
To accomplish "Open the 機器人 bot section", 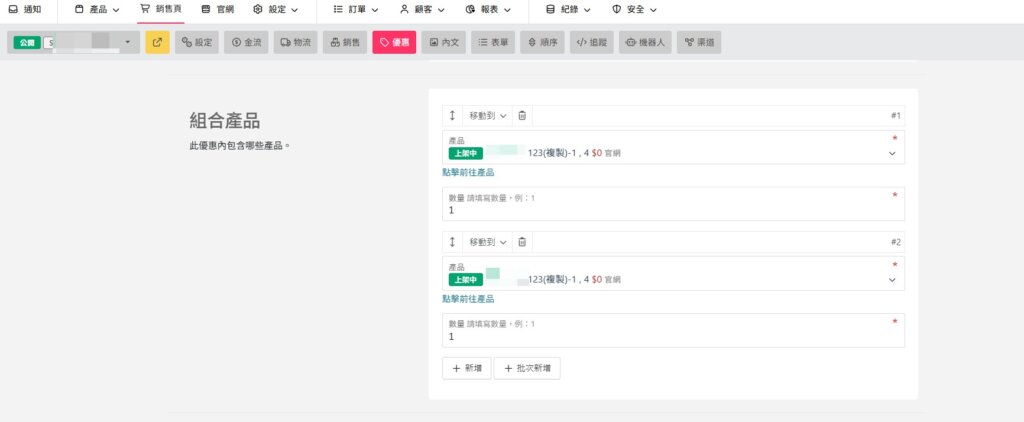I will click(644, 43).
